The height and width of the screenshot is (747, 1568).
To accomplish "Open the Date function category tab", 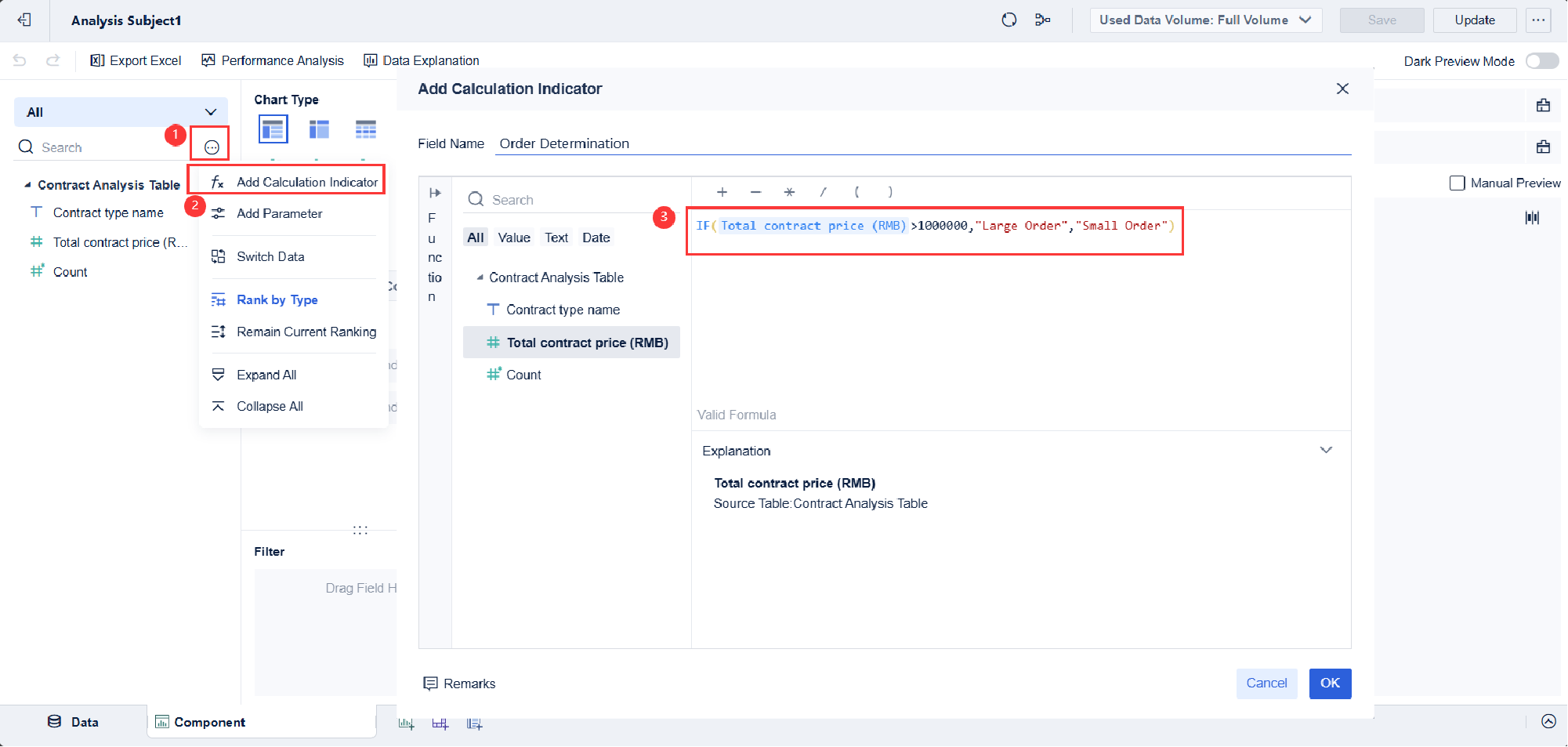I will [596, 238].
